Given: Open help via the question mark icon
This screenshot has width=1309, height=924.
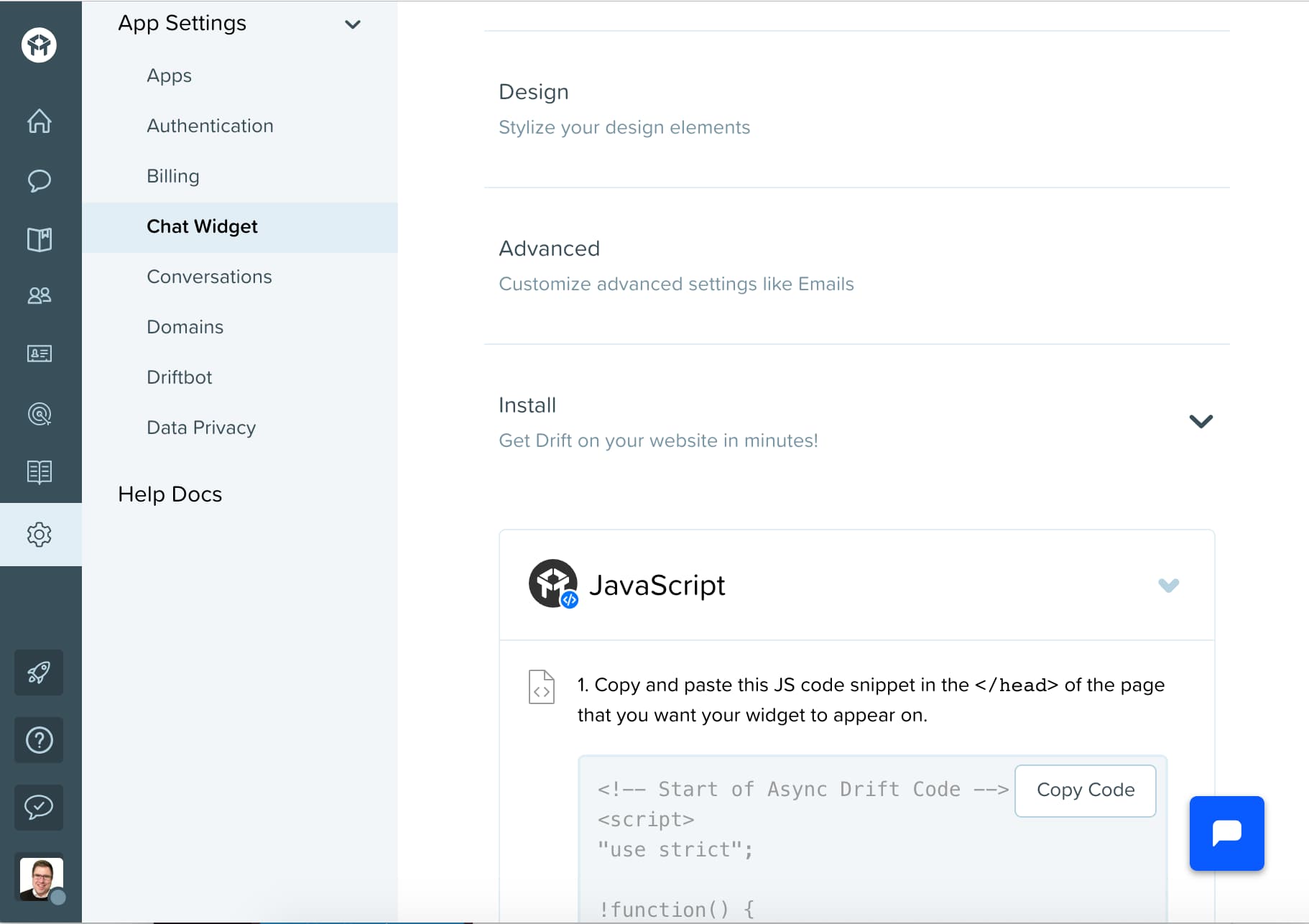Looking at the screenshot, I should tap(39, 740).
